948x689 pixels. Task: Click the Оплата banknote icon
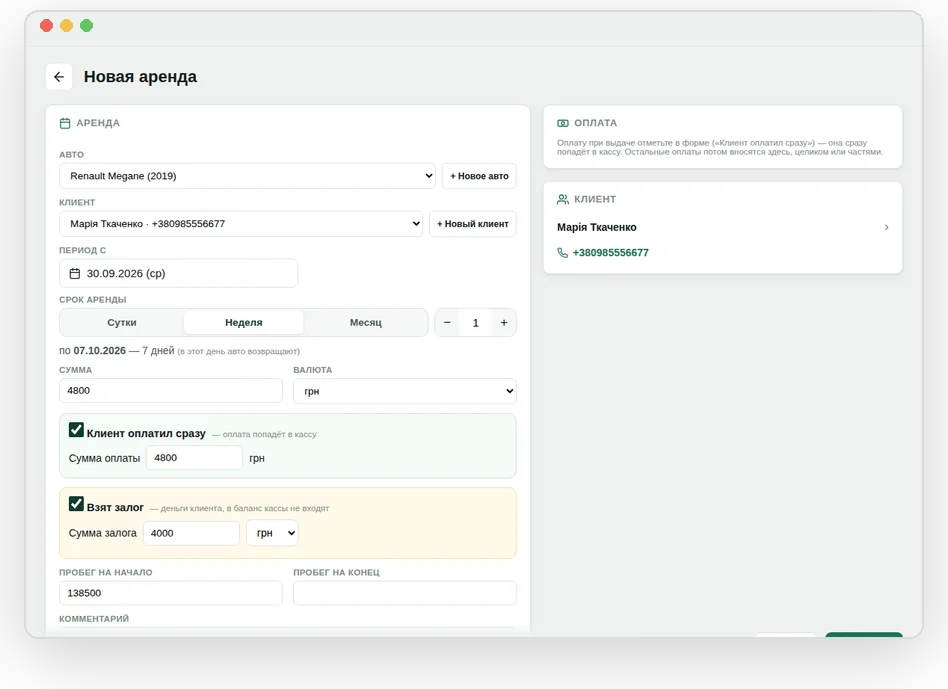point(563,123)
